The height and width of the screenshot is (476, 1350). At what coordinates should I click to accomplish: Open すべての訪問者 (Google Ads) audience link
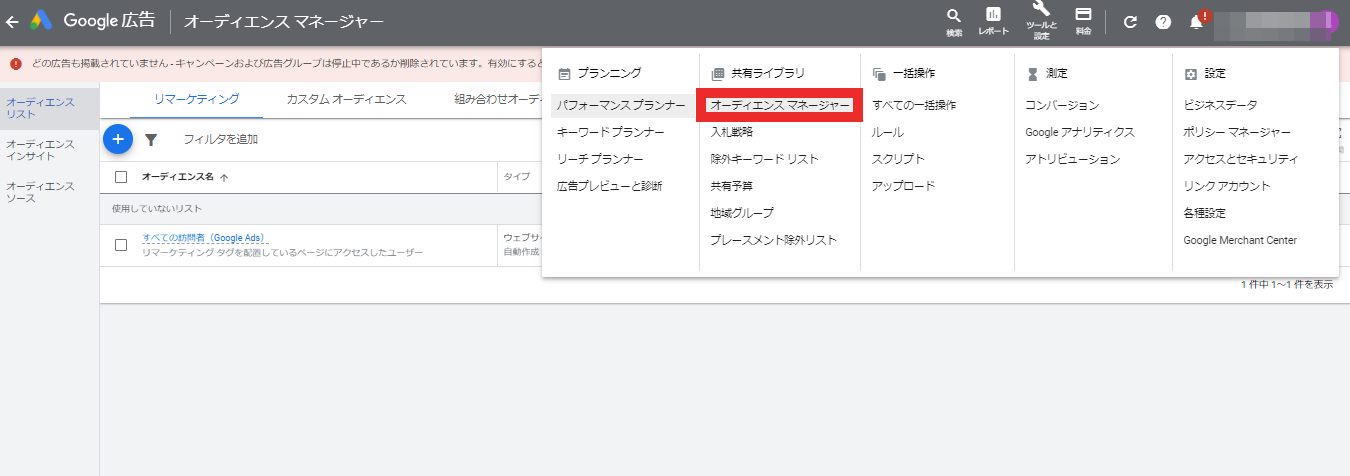tap(205, 238)
